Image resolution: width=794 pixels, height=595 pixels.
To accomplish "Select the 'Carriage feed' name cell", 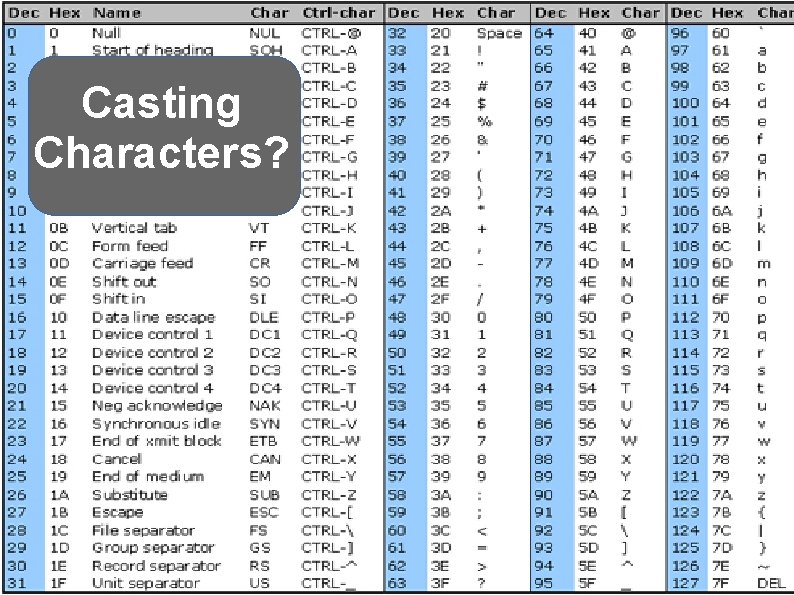I will tap(142, 264).
